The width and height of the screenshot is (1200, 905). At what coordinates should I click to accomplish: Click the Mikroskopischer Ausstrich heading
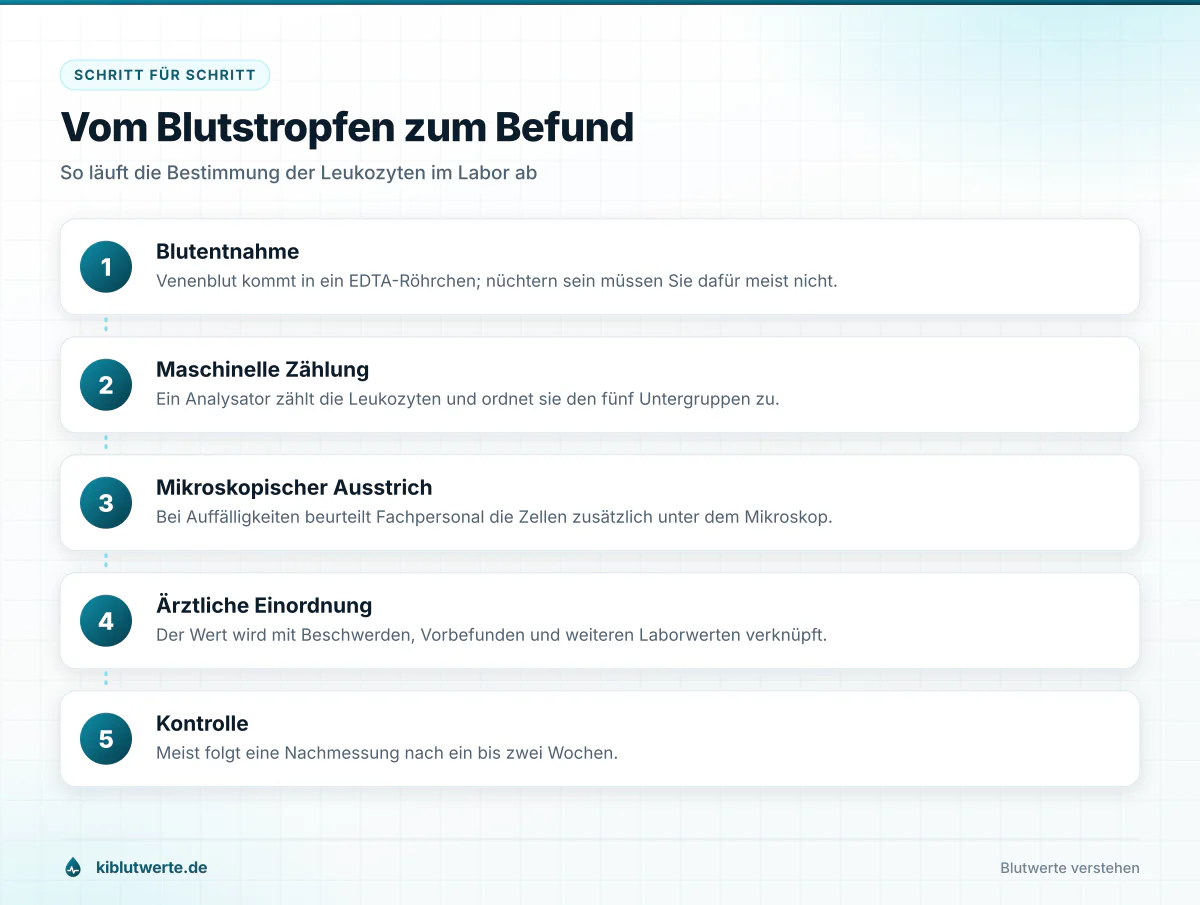[294, 488]
